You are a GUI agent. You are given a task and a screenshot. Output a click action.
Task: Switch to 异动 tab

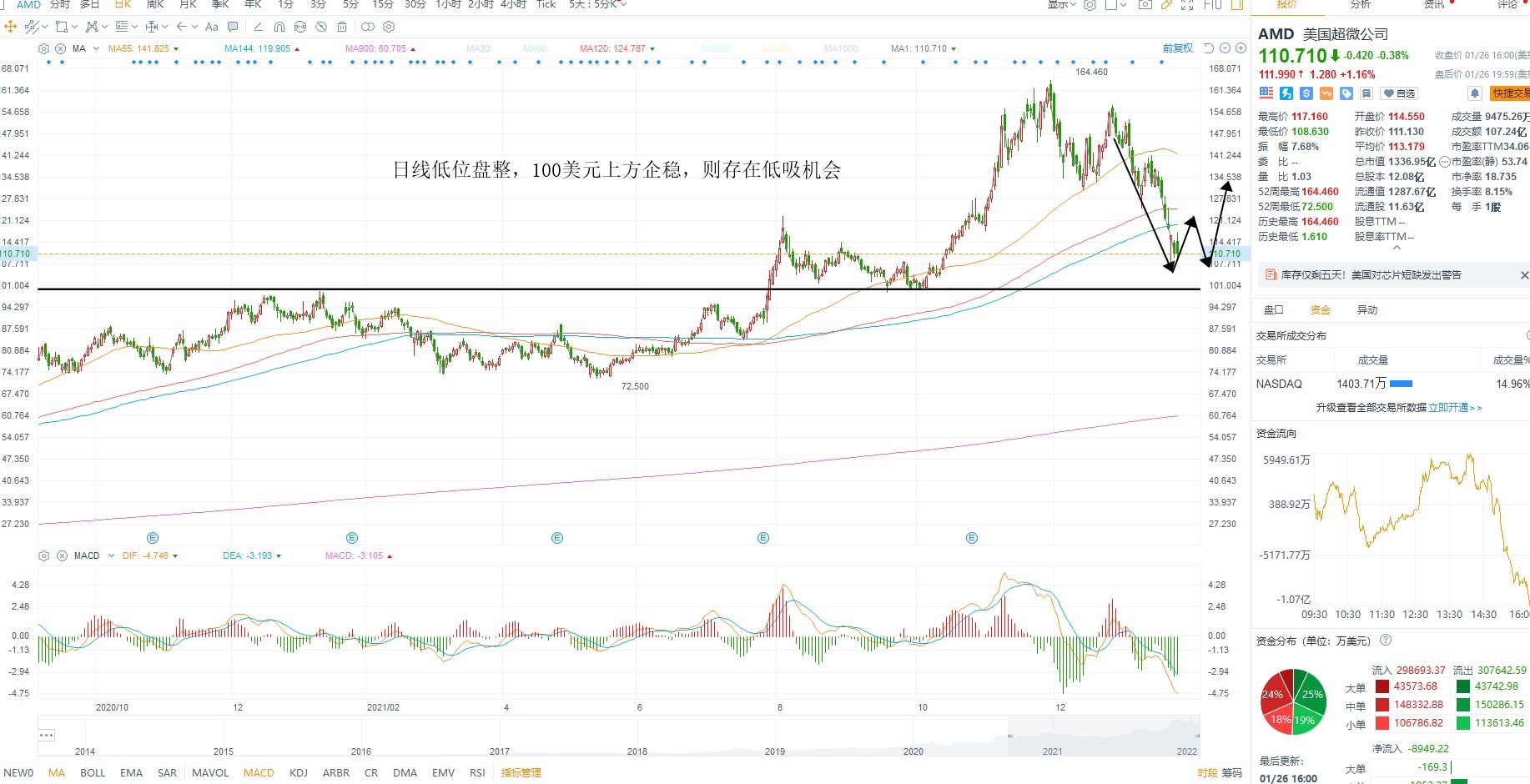[1367, 310]
